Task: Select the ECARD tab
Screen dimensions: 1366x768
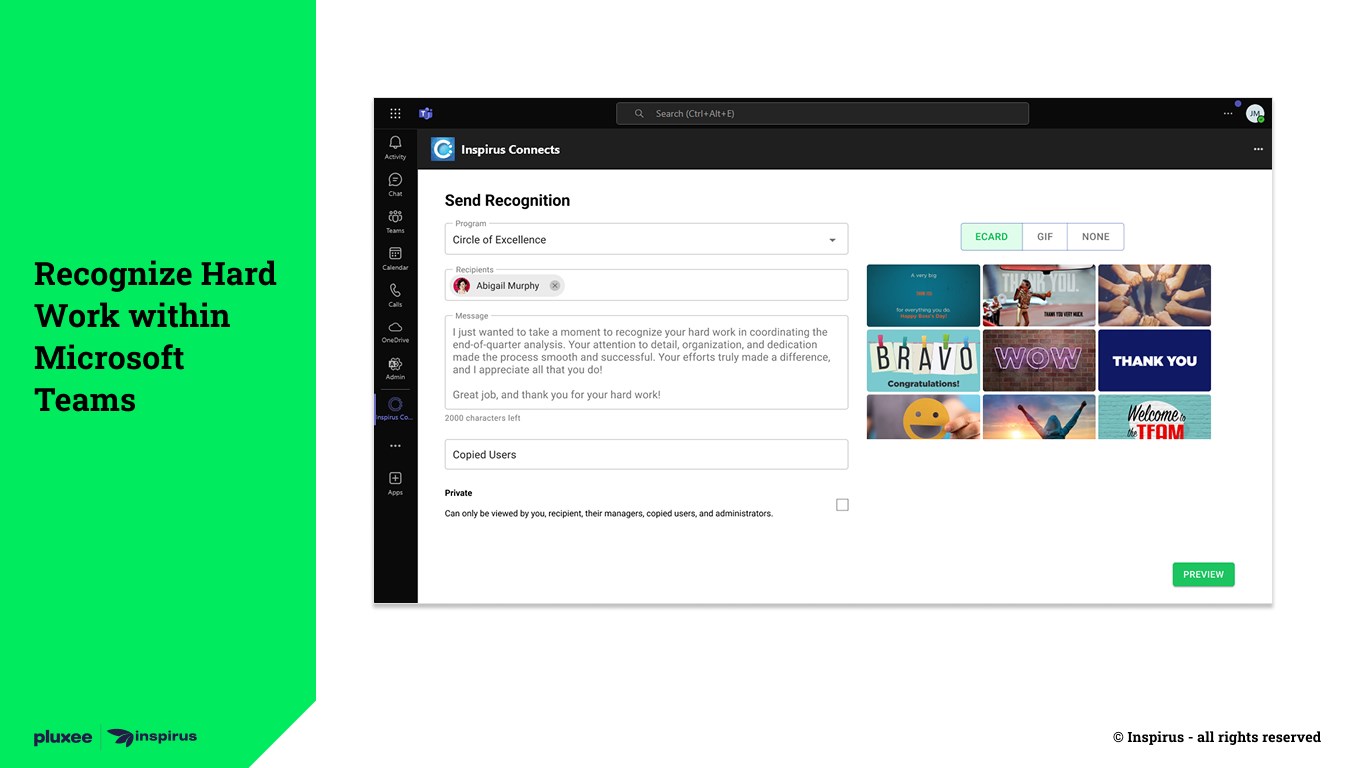Action: [x=991, y=237]
